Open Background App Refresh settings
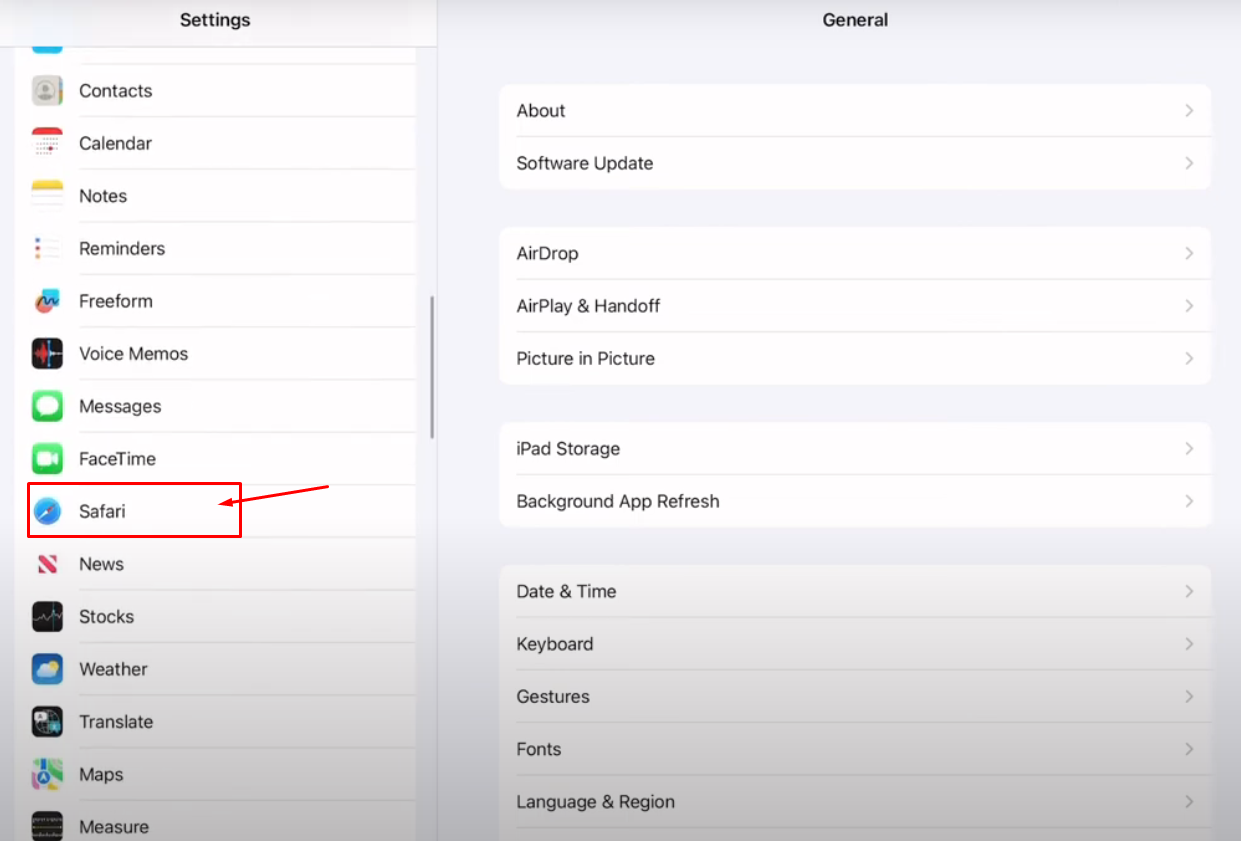The height and width of the screenshot is (841, 1241). (x=618, y=502)
